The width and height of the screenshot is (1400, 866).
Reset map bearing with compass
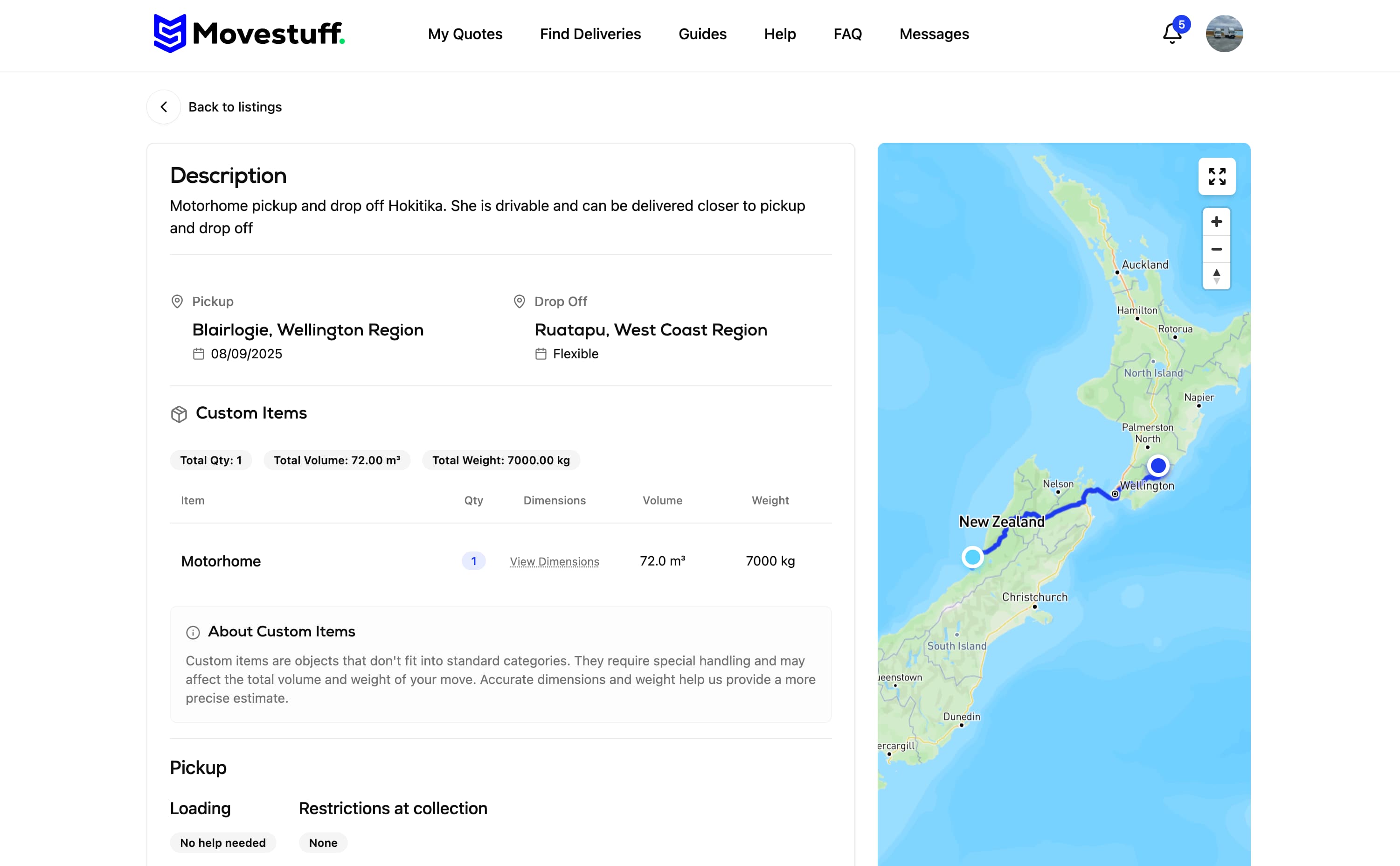[1216, 277]
